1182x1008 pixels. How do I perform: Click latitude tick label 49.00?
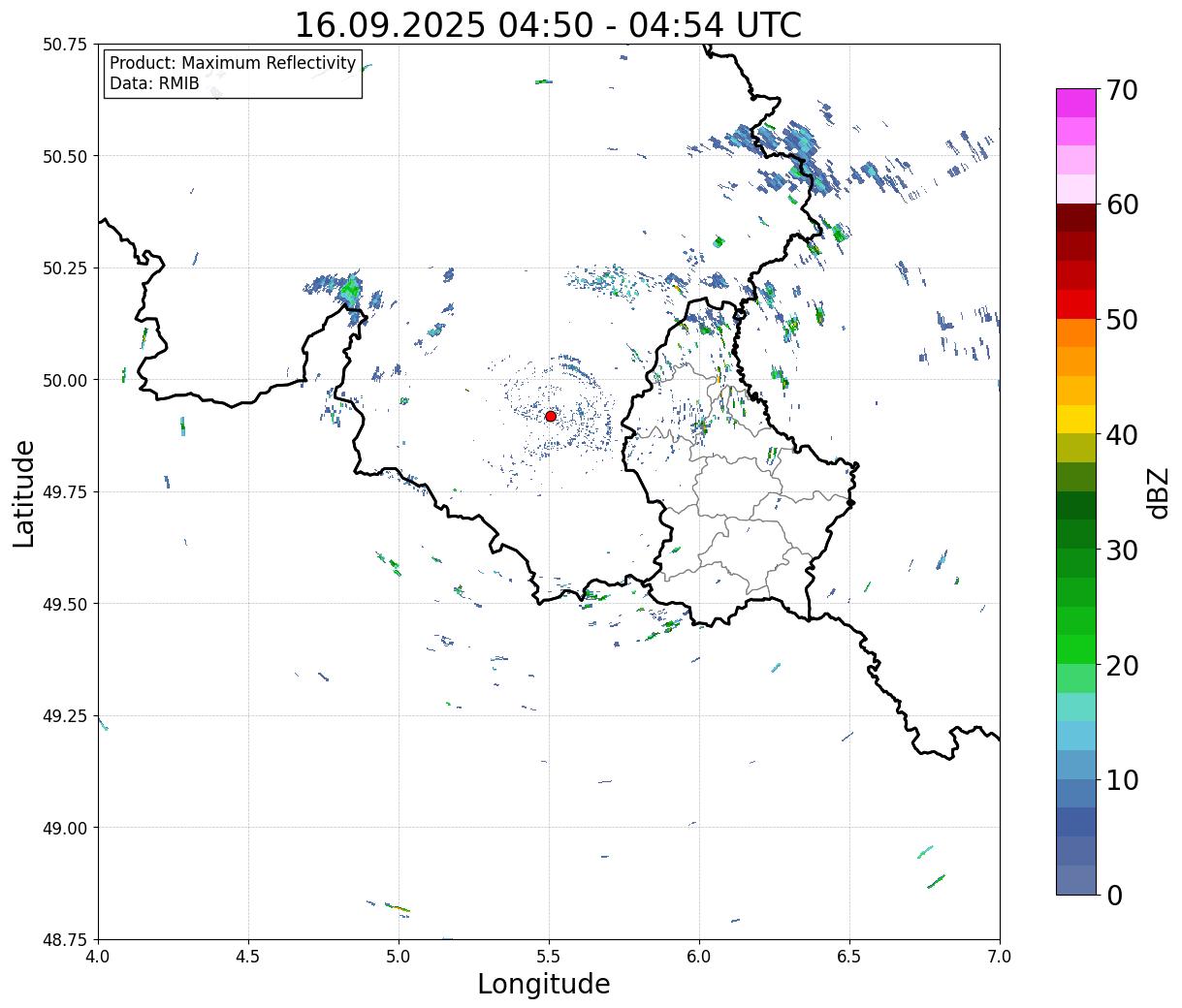tap(64, 828)
